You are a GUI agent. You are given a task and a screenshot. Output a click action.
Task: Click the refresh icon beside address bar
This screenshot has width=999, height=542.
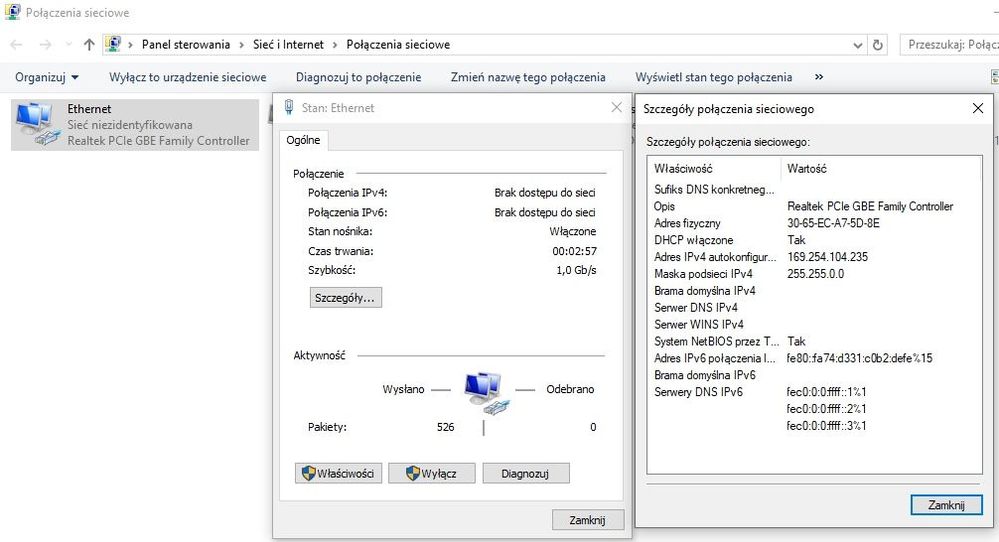878,45
